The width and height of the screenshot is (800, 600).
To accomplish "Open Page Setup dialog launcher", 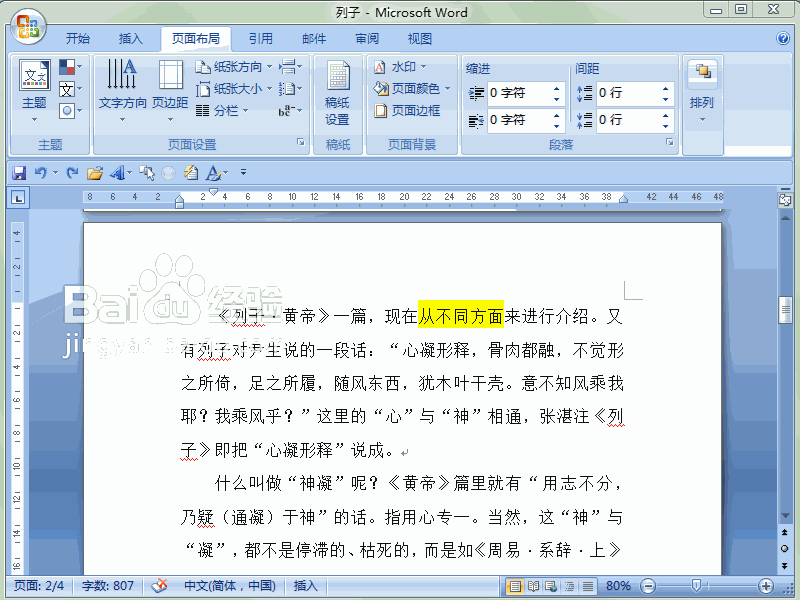I will tap(301, 142).
